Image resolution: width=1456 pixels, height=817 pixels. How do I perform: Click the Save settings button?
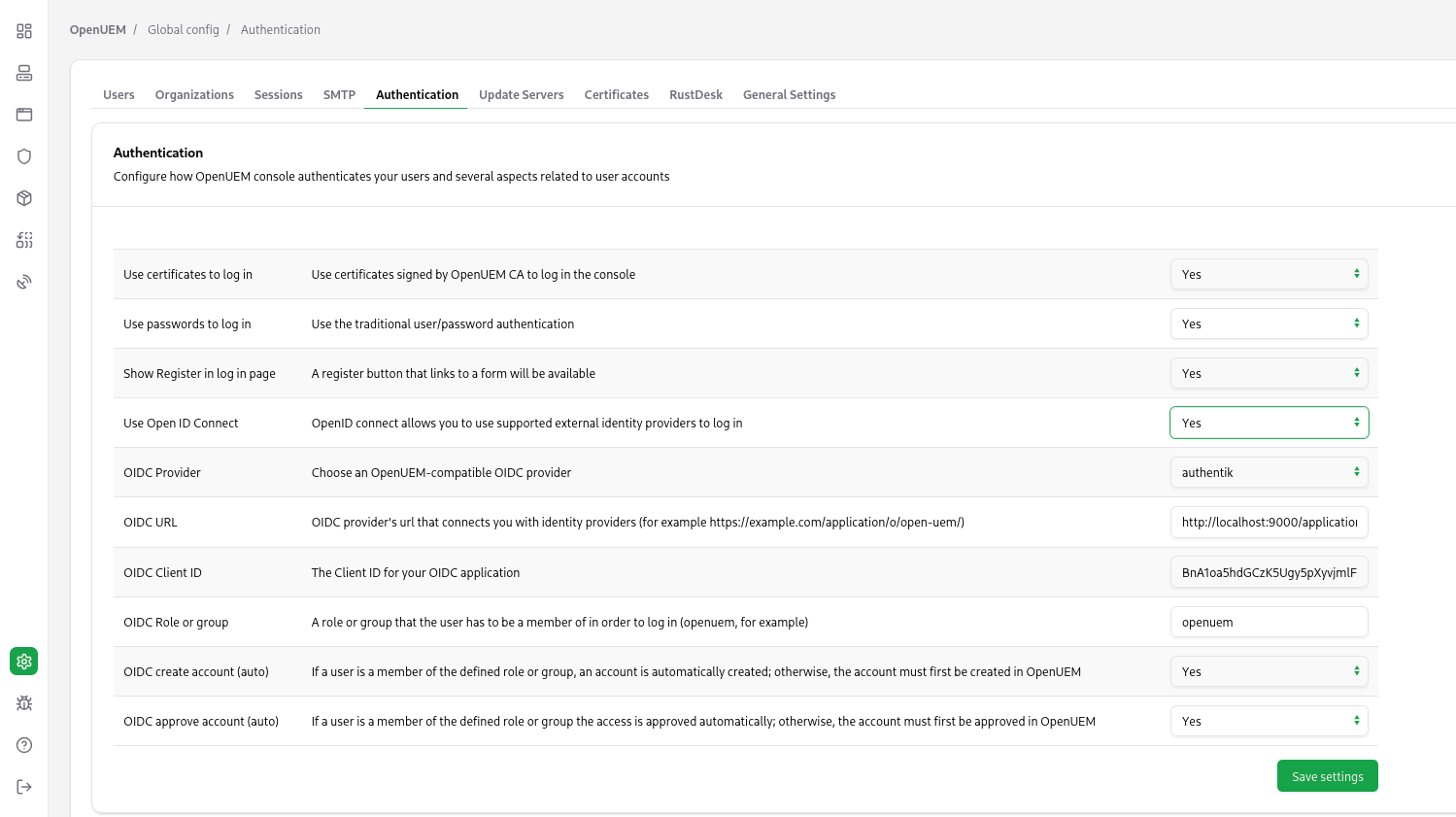pos(1327,775)
